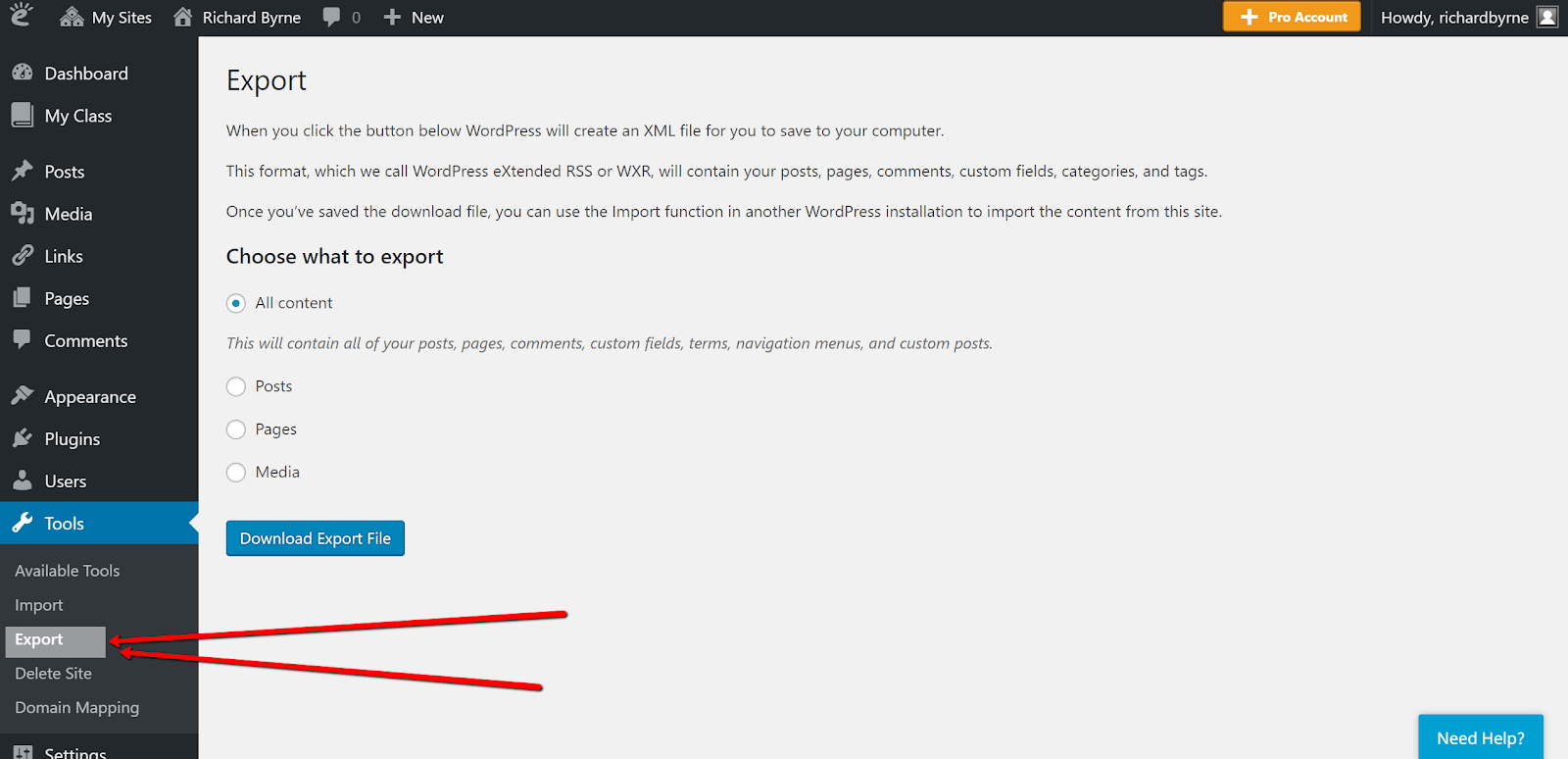Select the Pages export radio button

tap(236, 430)
